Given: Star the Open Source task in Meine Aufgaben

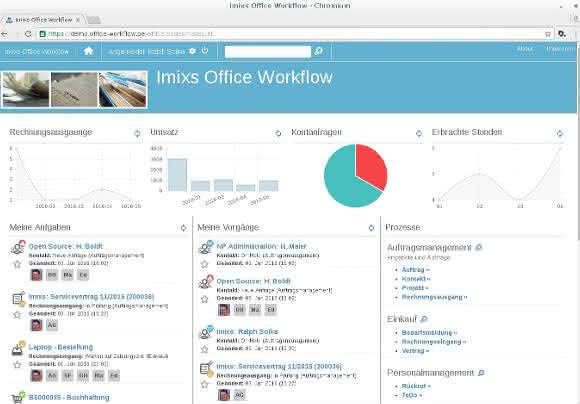Looking at the screenshot, I should pyautogui.click(x=17, y=264).
